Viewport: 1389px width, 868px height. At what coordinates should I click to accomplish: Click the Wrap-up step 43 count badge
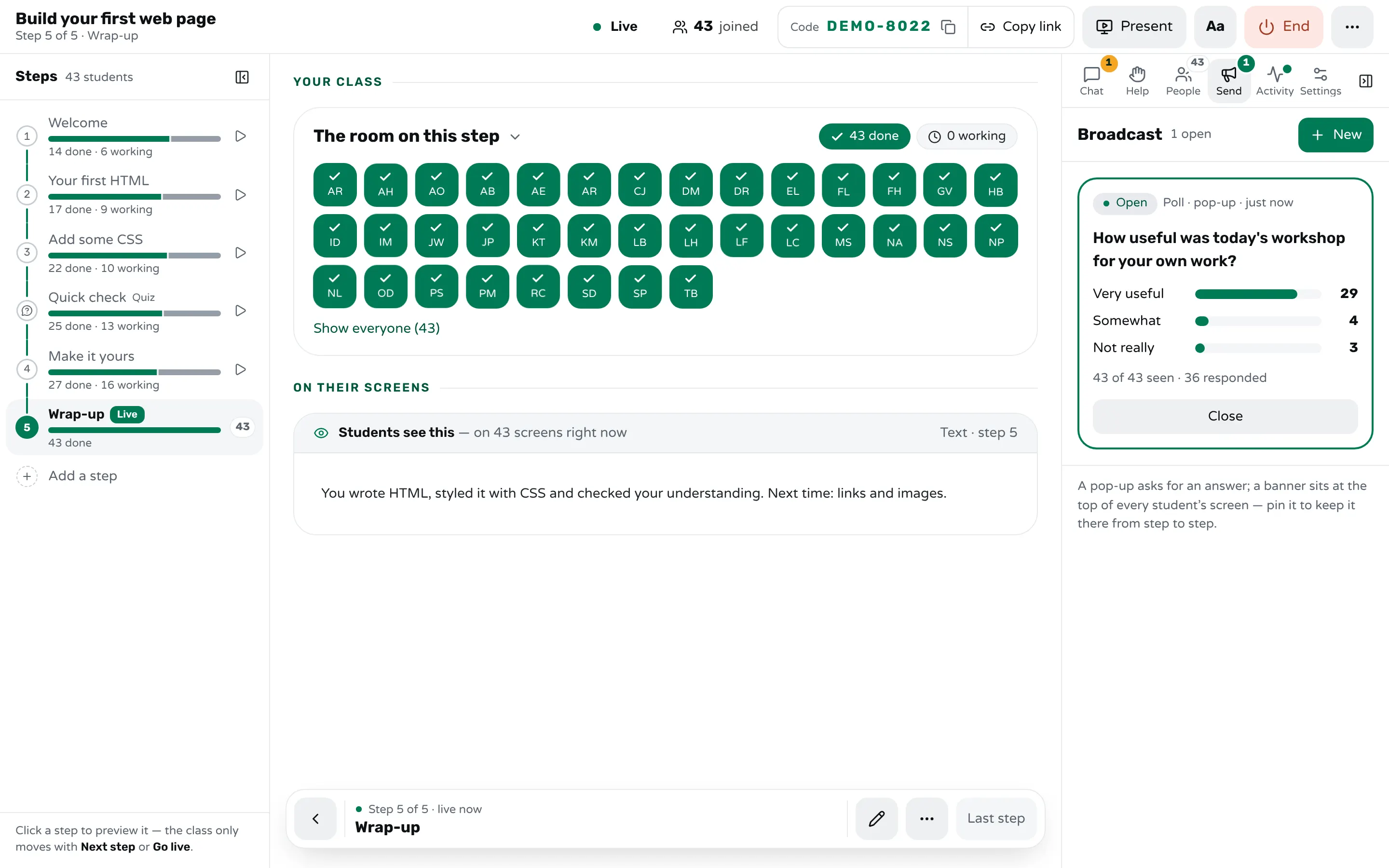click(x=242, y=427)
